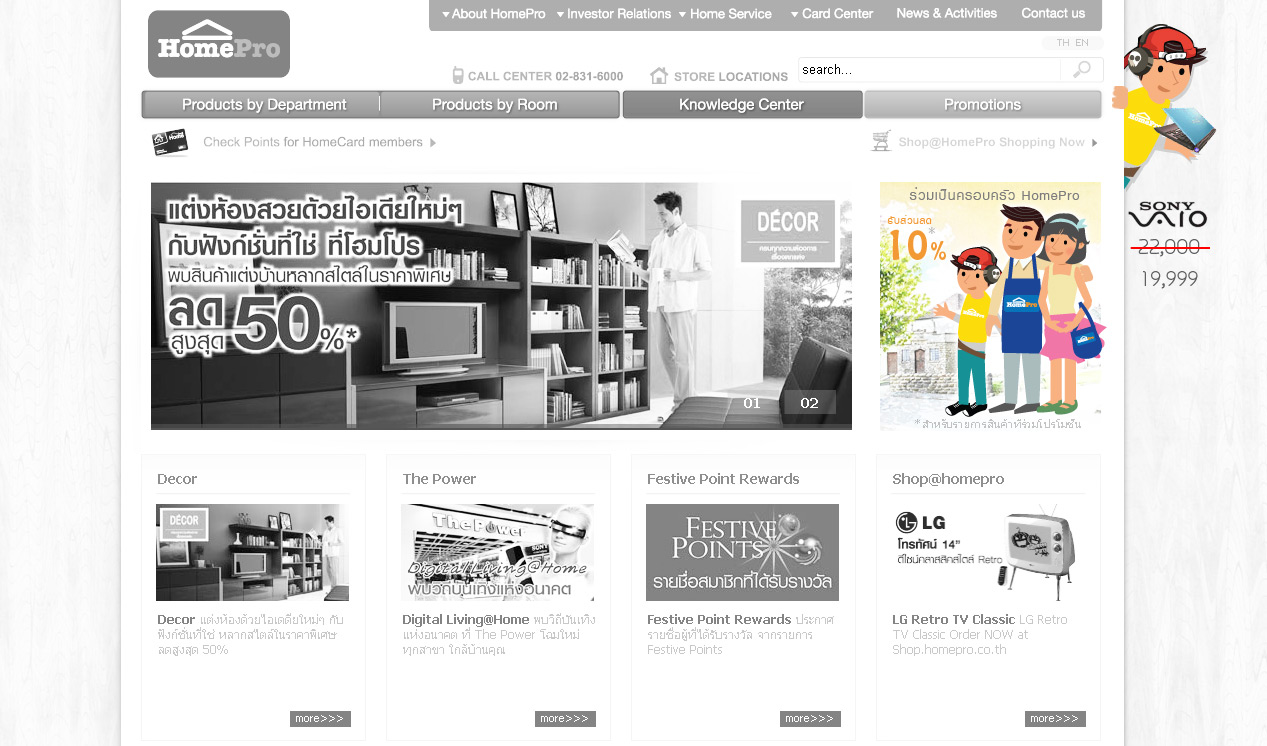Click the STORE LOCATIONS link
Image resolution: width=1267 pixels, height=746 pixels.
[x=731, y=76]
